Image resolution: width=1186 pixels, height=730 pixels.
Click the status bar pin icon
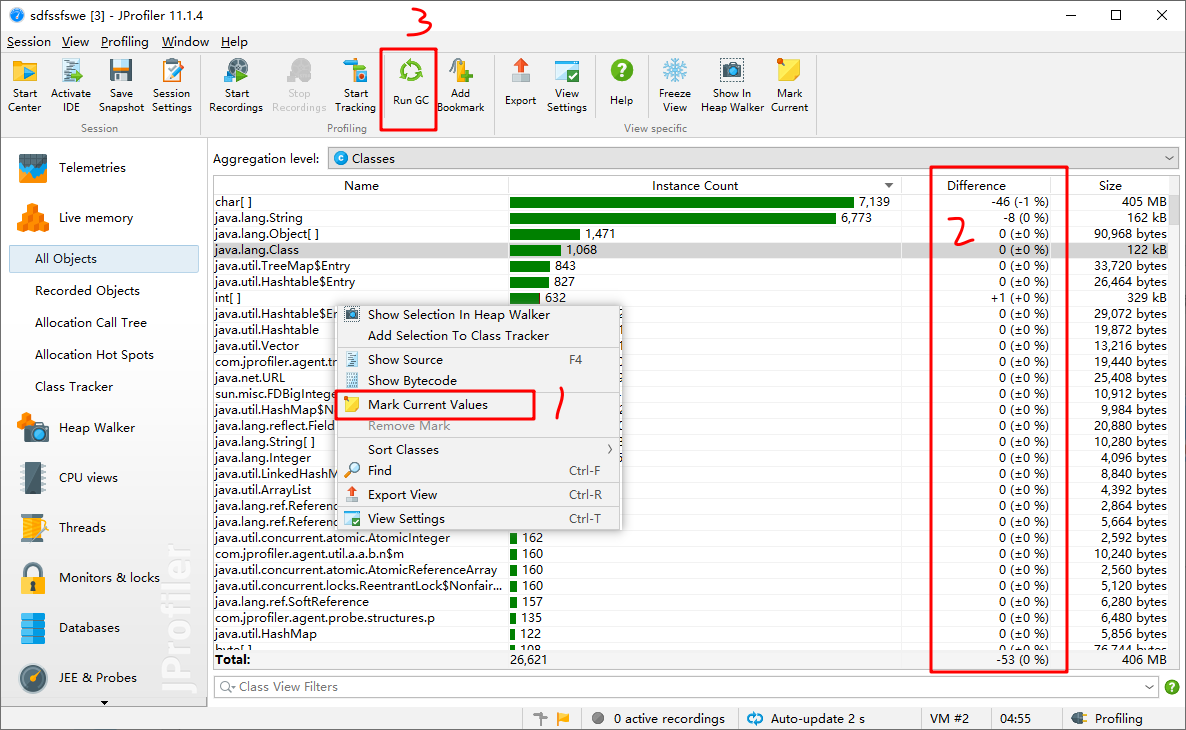tap(540, 719)
